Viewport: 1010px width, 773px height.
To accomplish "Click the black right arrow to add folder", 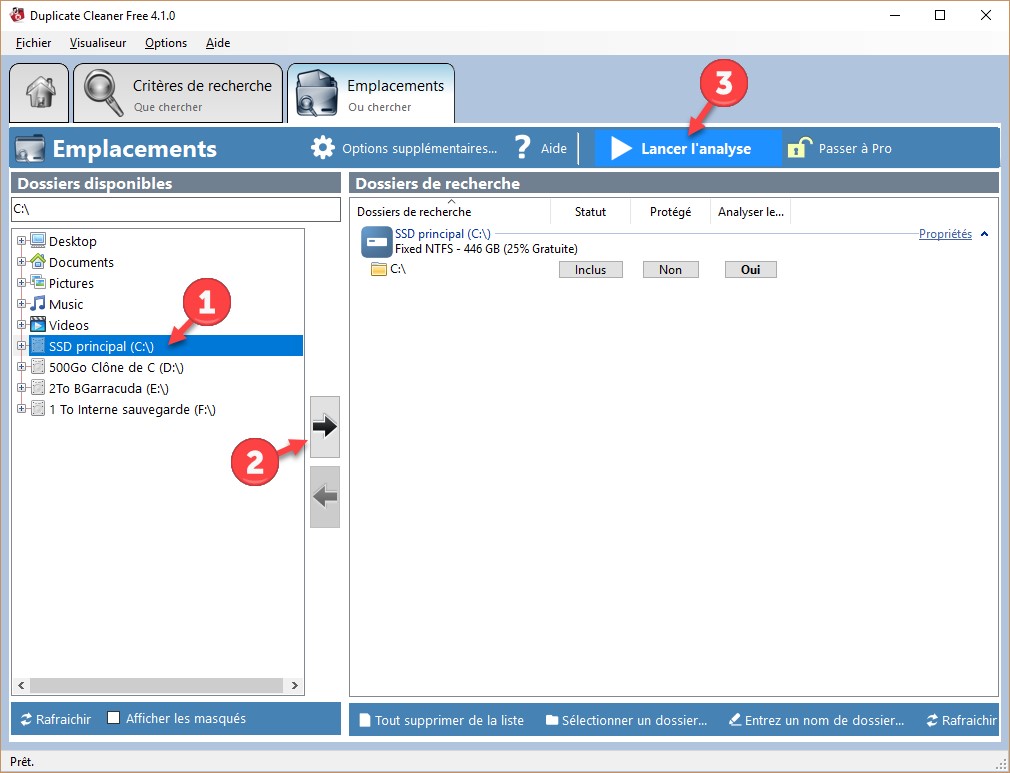I will click(325, 426).
